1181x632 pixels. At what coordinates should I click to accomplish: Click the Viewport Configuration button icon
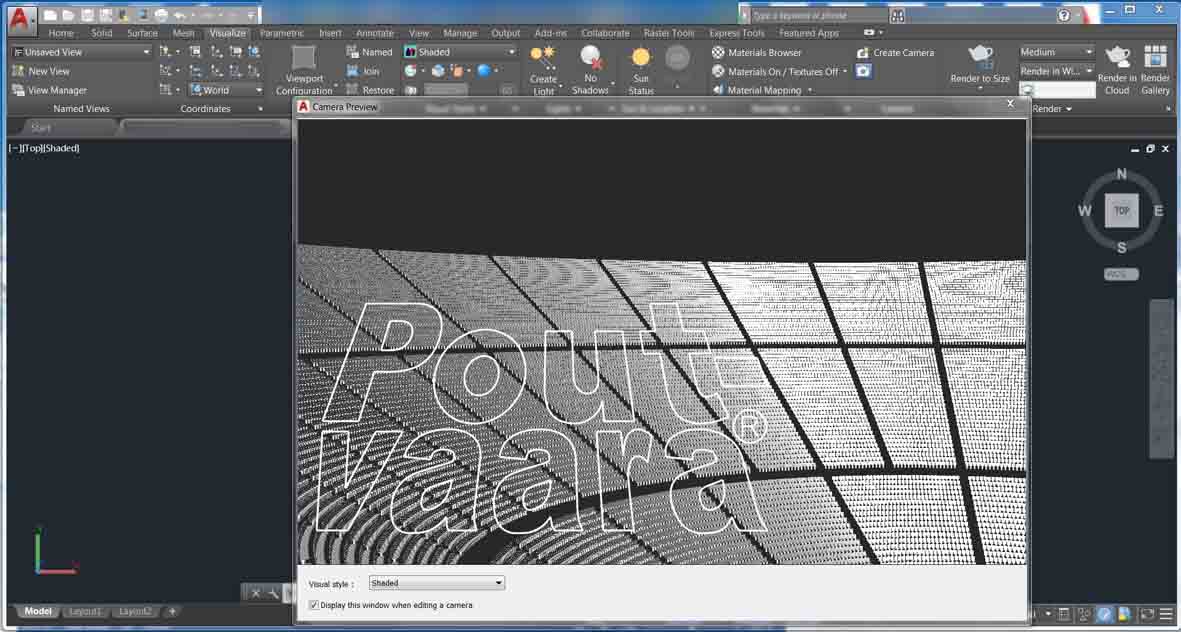click(x=304, y=58)
